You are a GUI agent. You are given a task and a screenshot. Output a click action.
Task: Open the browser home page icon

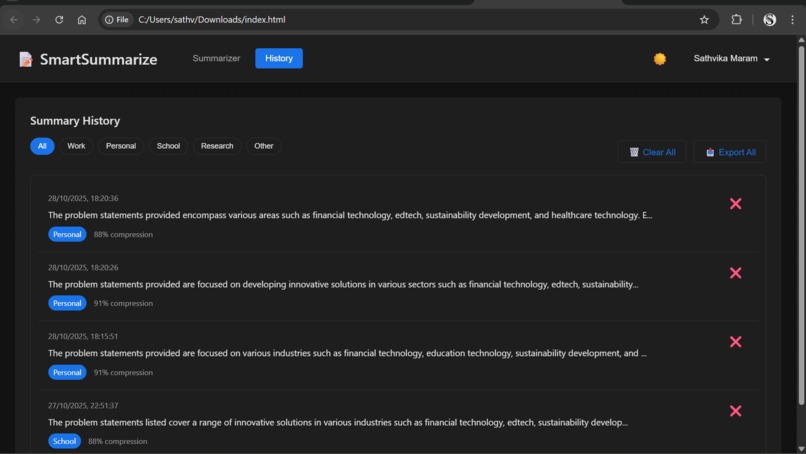tap(82, 20)
